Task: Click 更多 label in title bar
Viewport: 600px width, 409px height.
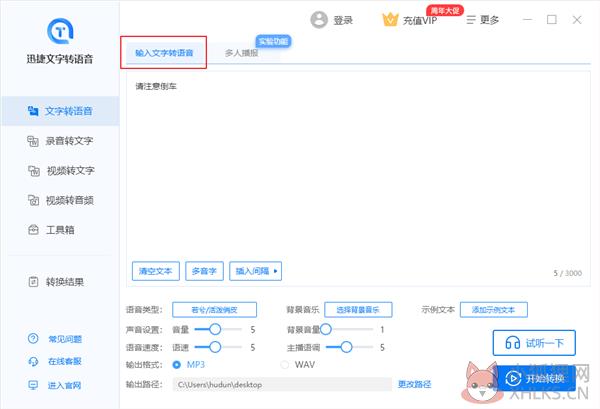Action: pyautogui.click(x=489, y=20)
